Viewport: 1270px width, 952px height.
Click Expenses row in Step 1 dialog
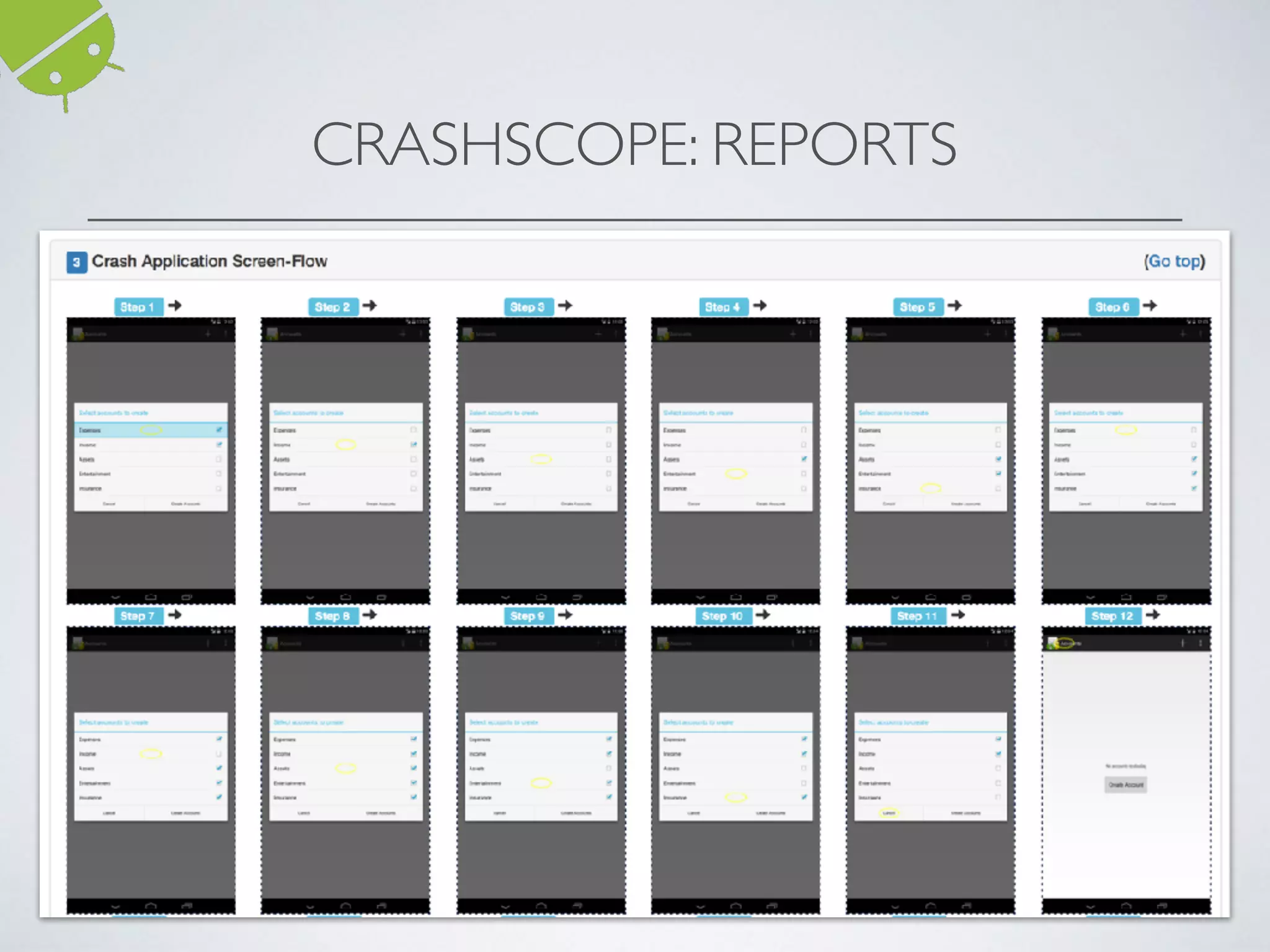(x=151, y=430)
